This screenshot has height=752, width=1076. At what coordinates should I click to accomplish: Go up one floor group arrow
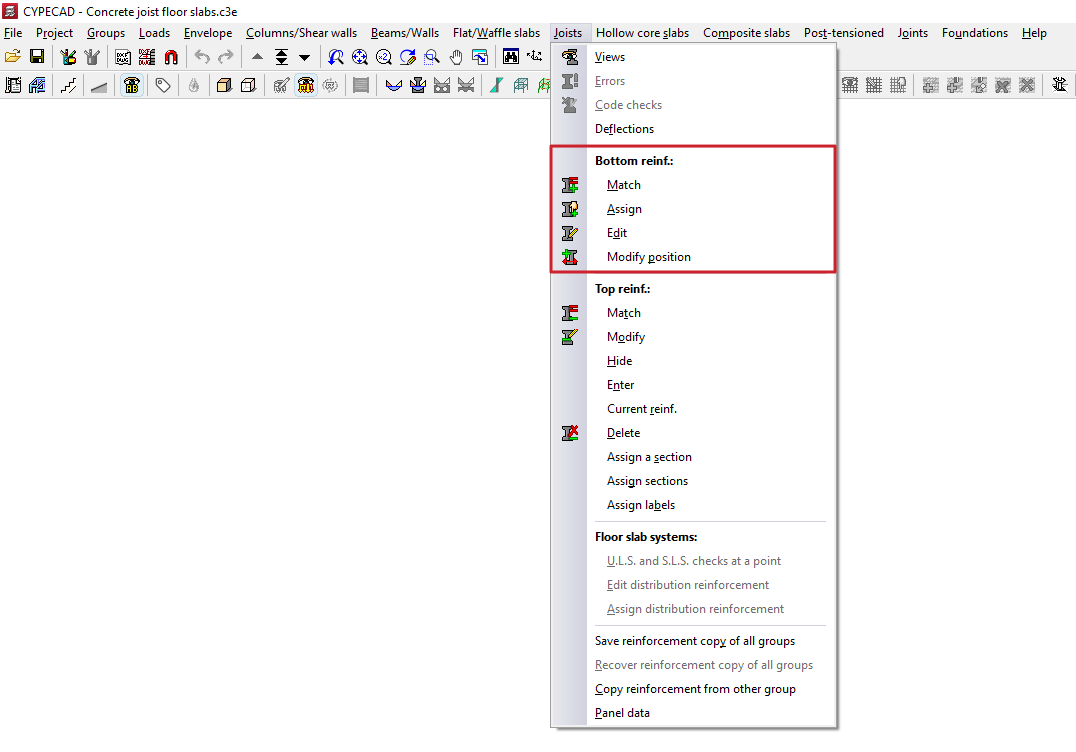257,57
